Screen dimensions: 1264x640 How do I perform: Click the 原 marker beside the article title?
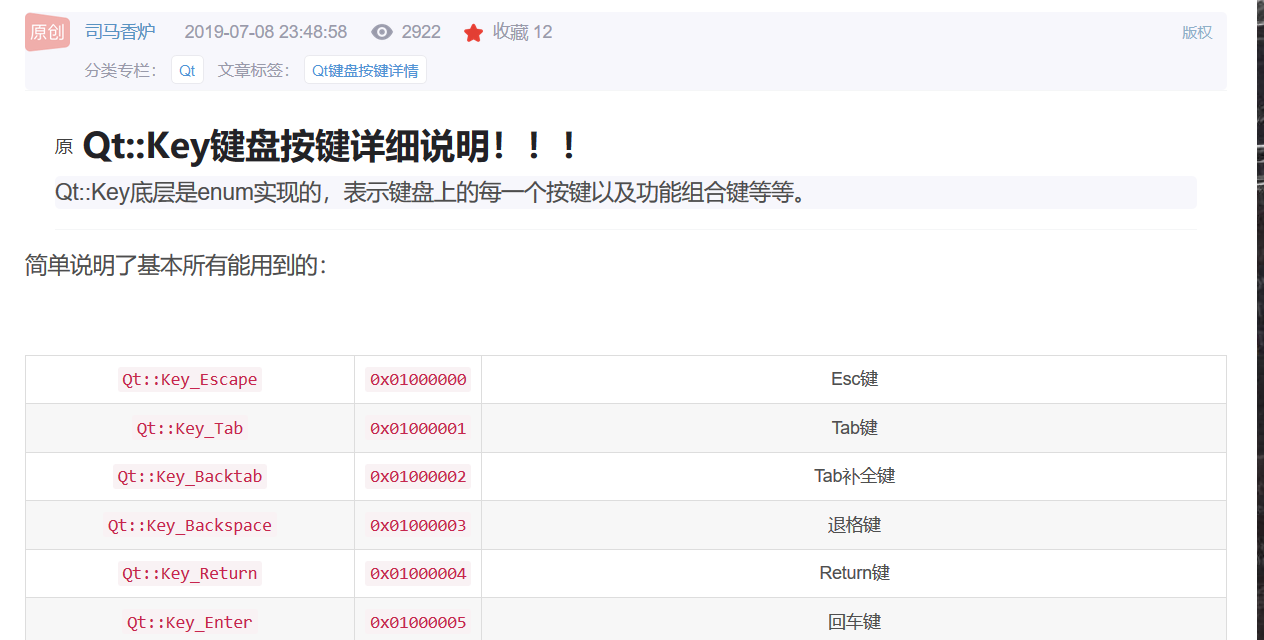point(63,146)
